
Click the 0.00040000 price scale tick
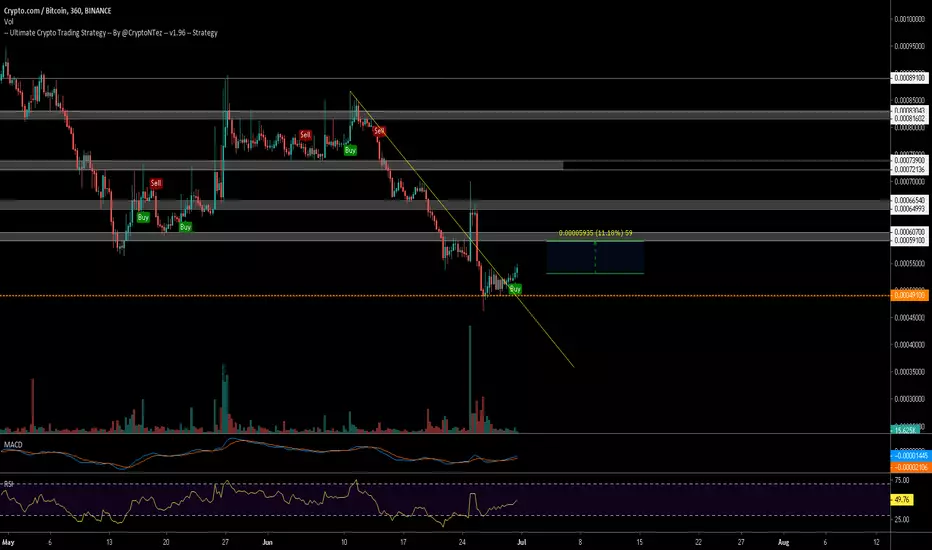coord(909,345)
